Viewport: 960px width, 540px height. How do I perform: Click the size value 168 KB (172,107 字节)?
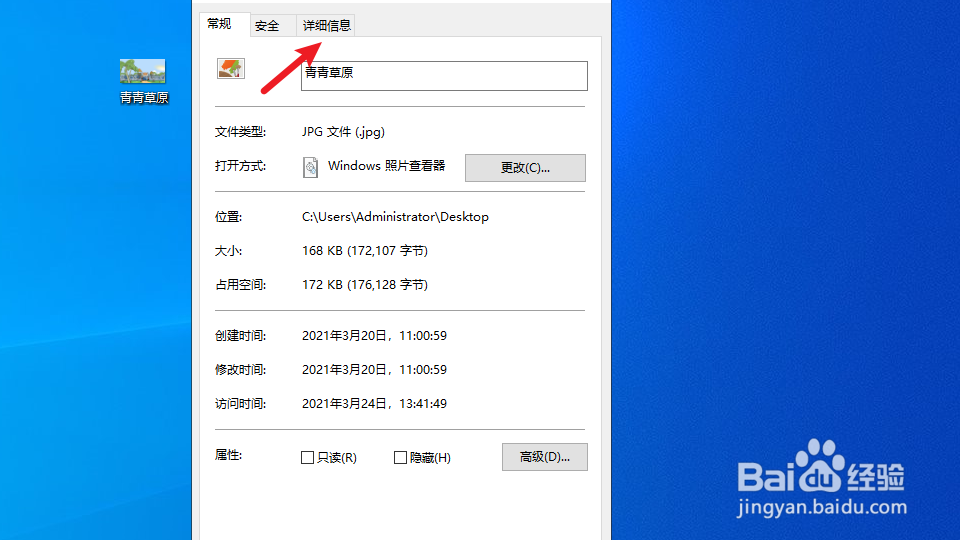tap(365, 250)
